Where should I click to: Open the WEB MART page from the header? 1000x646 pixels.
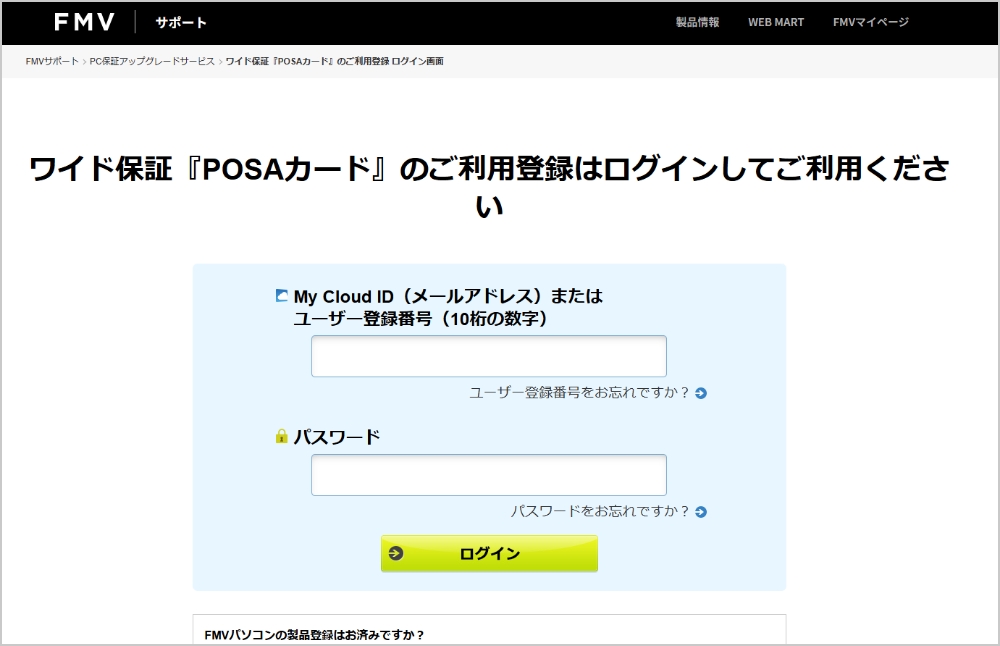776,21
